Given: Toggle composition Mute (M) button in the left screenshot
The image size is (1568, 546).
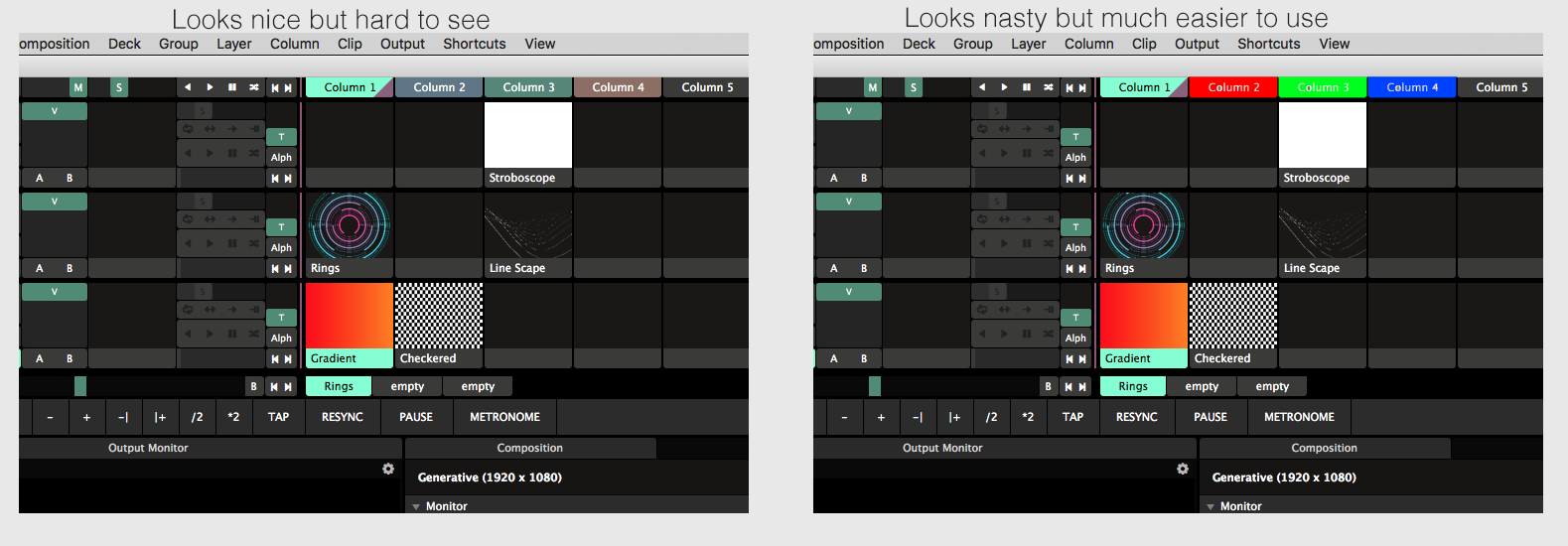Looking at the screenshot, I should point(78,87).
